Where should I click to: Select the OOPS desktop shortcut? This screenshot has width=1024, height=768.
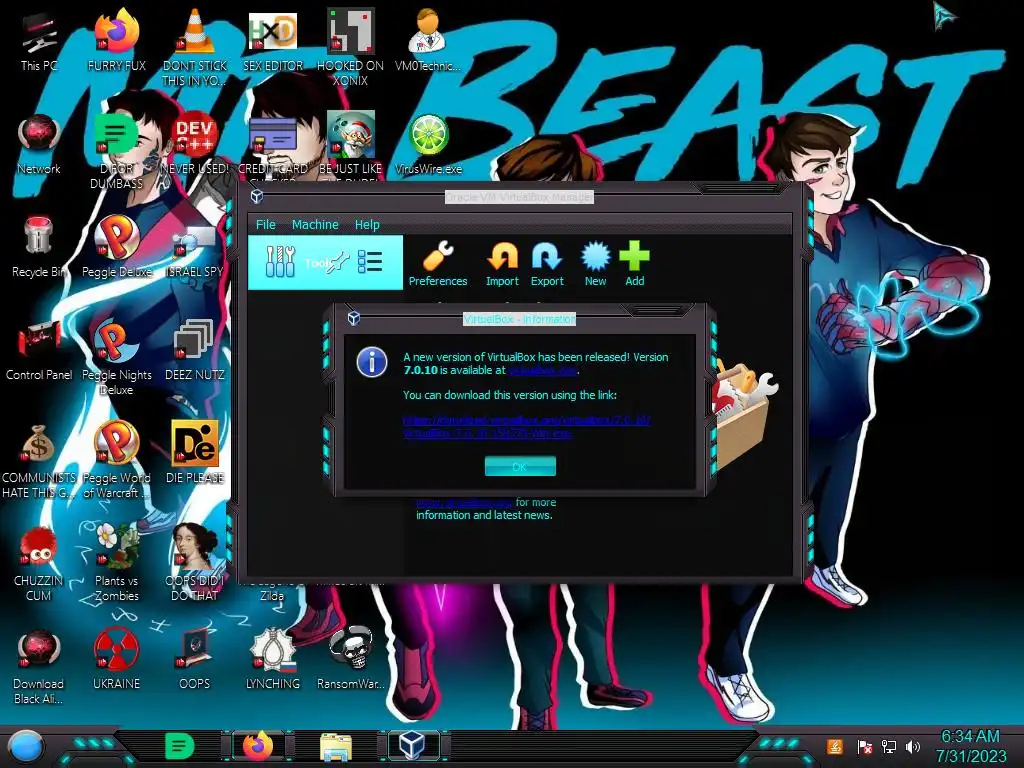click(195, 660)
